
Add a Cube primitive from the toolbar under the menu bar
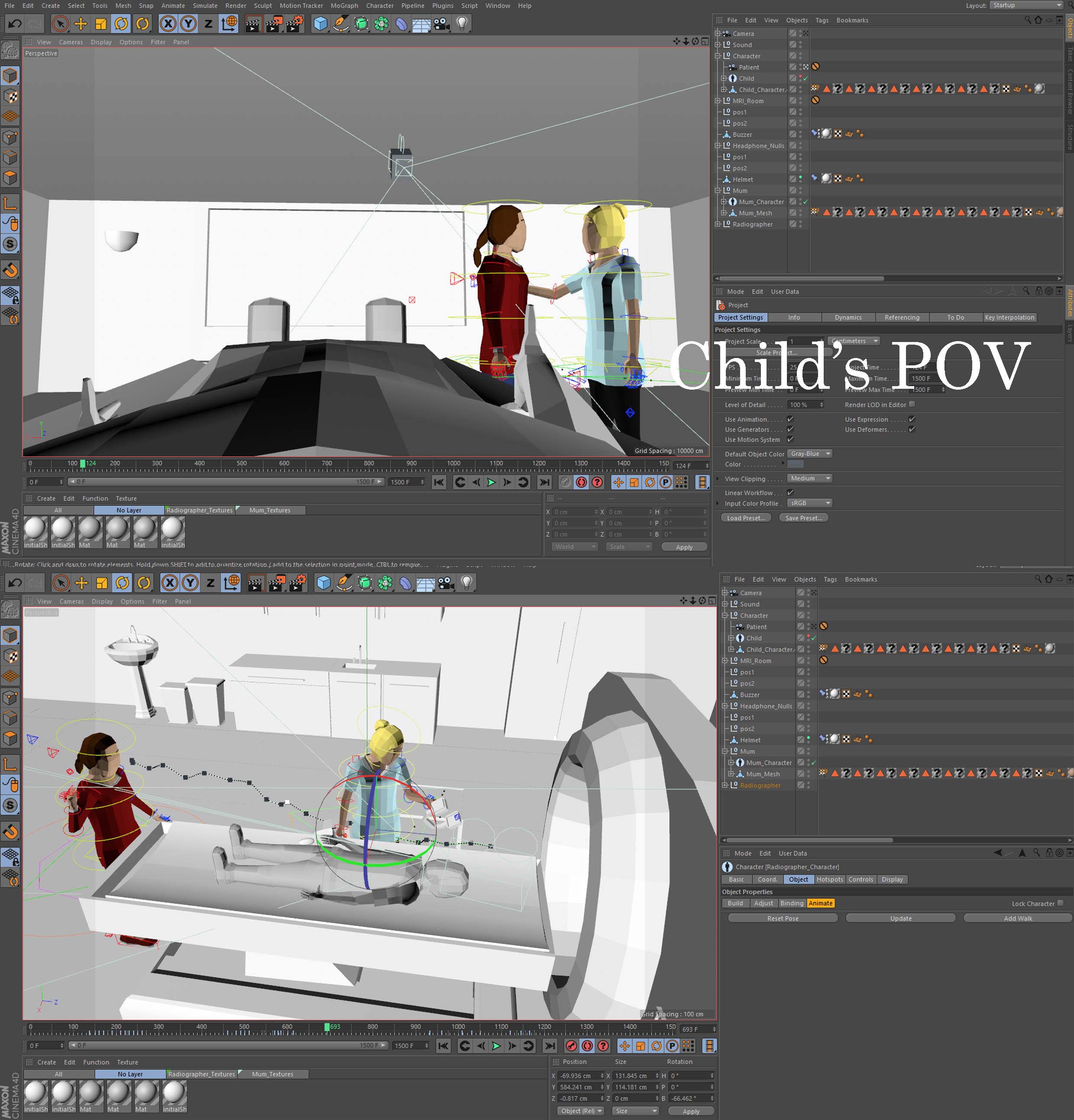point(320,23)
